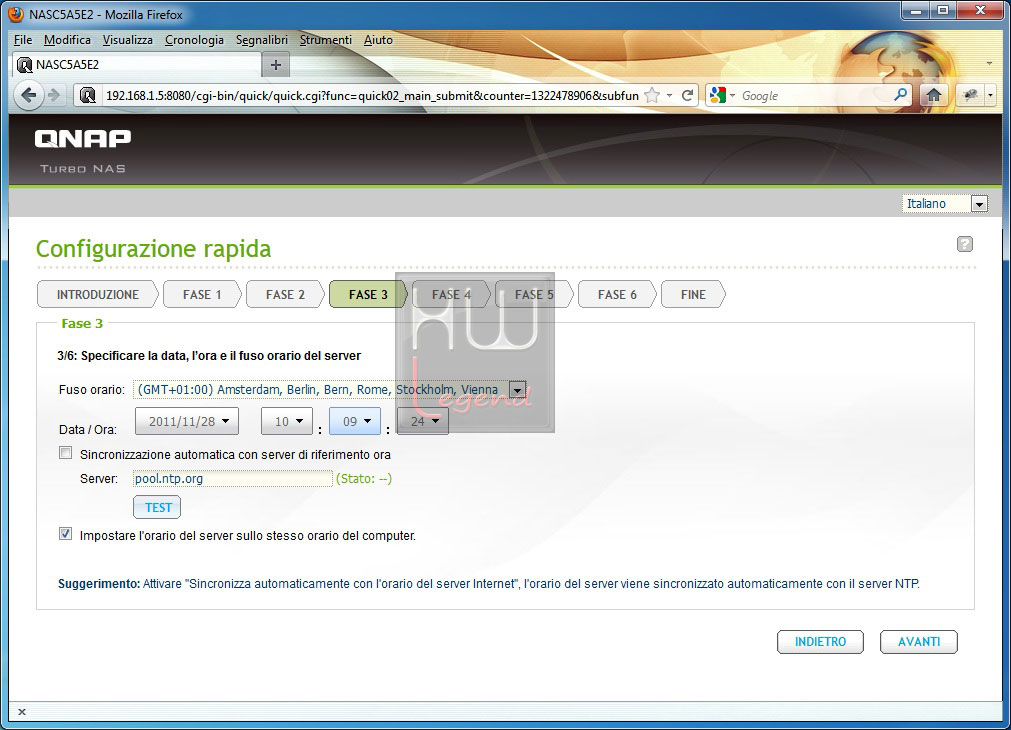Open the bookmarks toolbar icon next to Home

970,95
